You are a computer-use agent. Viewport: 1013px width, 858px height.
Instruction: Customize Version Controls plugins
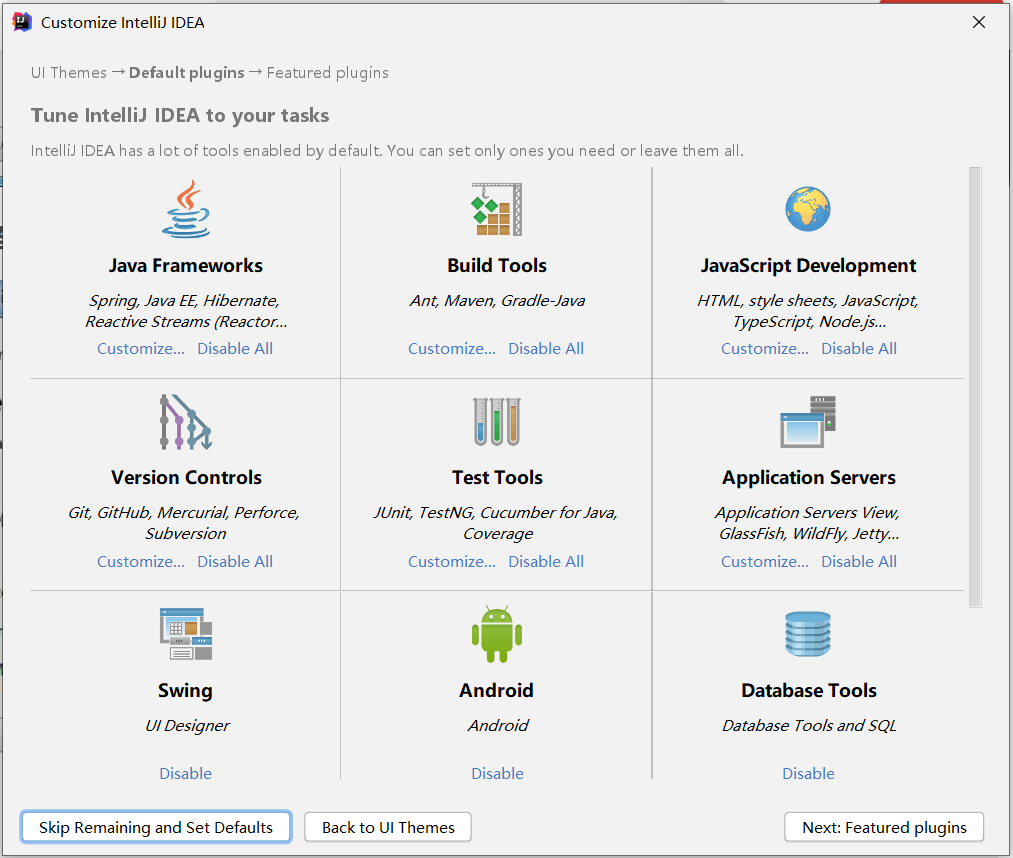click(x=141, y=561)
